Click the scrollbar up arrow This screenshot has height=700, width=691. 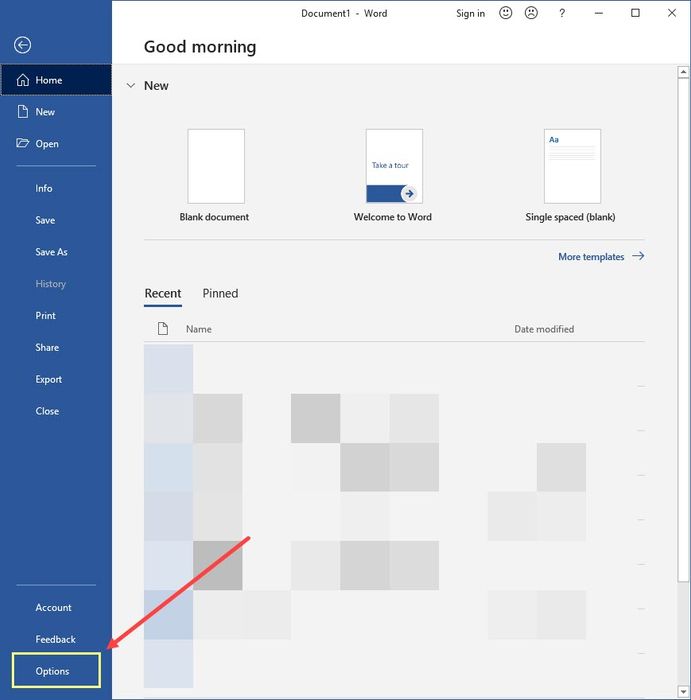click(x=683, y=72)
